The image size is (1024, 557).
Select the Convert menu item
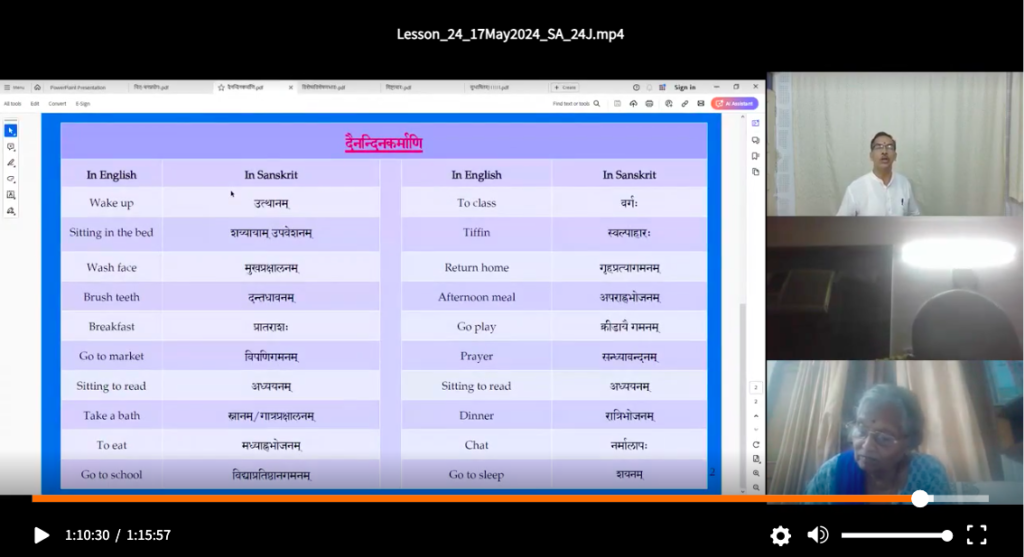pos(58,103)
